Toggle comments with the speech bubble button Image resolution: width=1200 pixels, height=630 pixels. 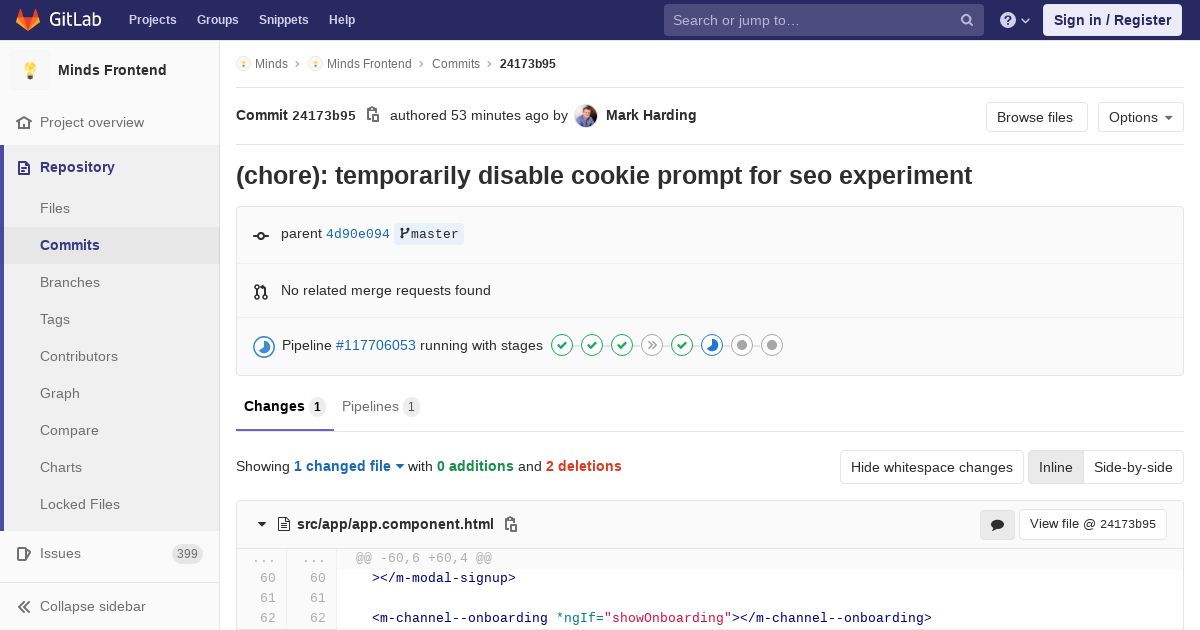pyautogui.click(x=997, y=524)
